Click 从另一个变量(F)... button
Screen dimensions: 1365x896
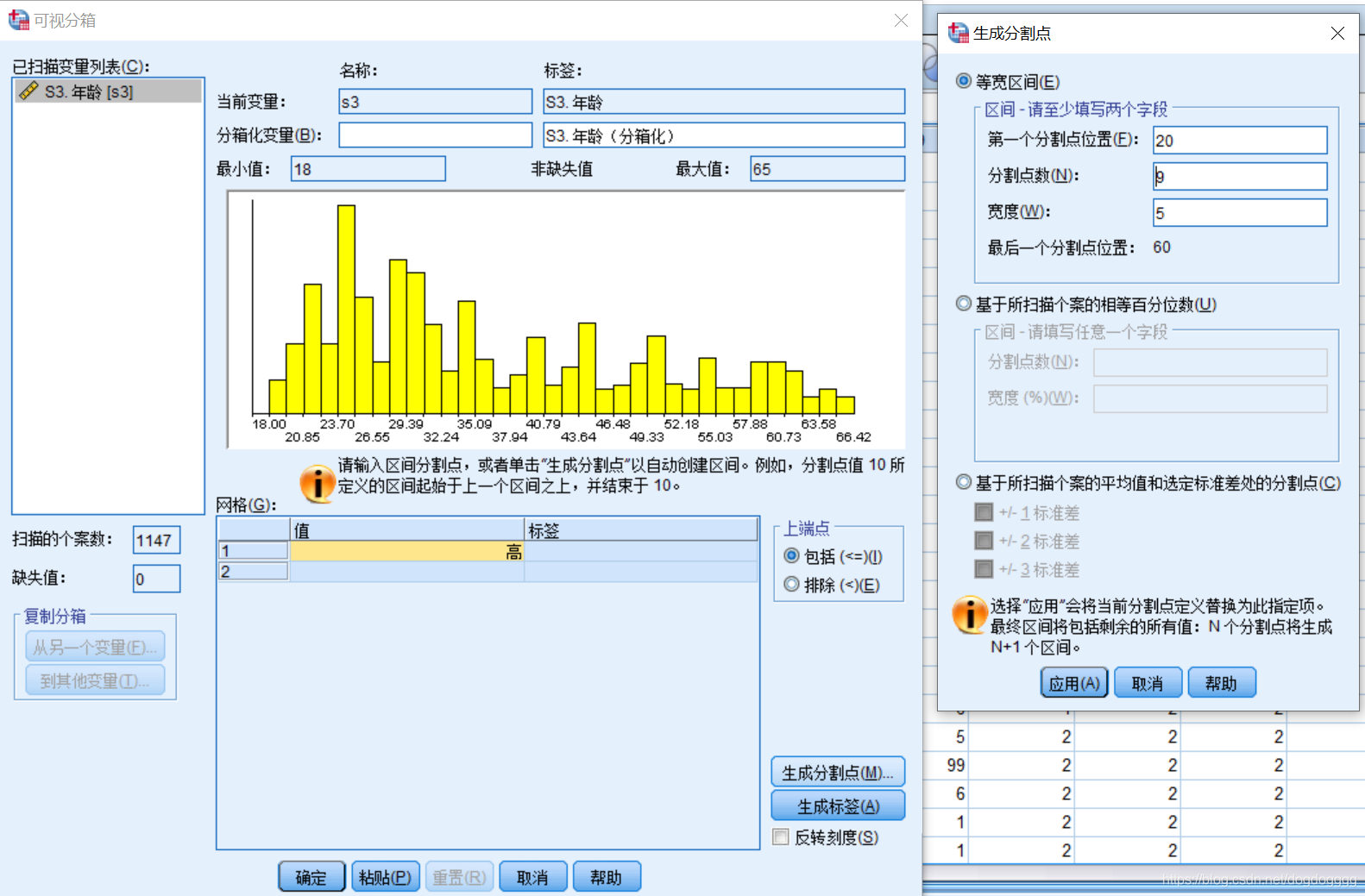(95, 647)
